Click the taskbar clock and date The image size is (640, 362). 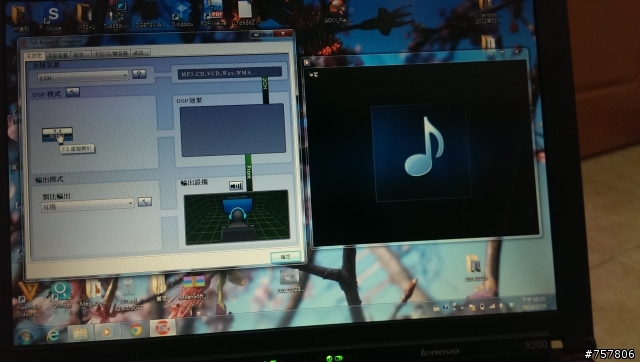[535, 304]
